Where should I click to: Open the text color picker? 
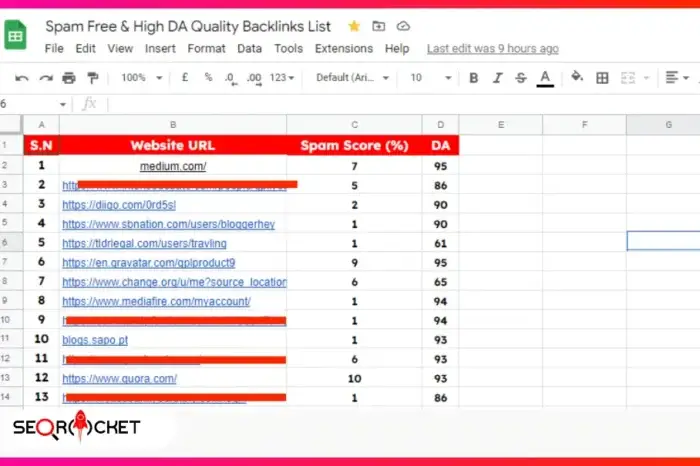click(x=545, y=79)
